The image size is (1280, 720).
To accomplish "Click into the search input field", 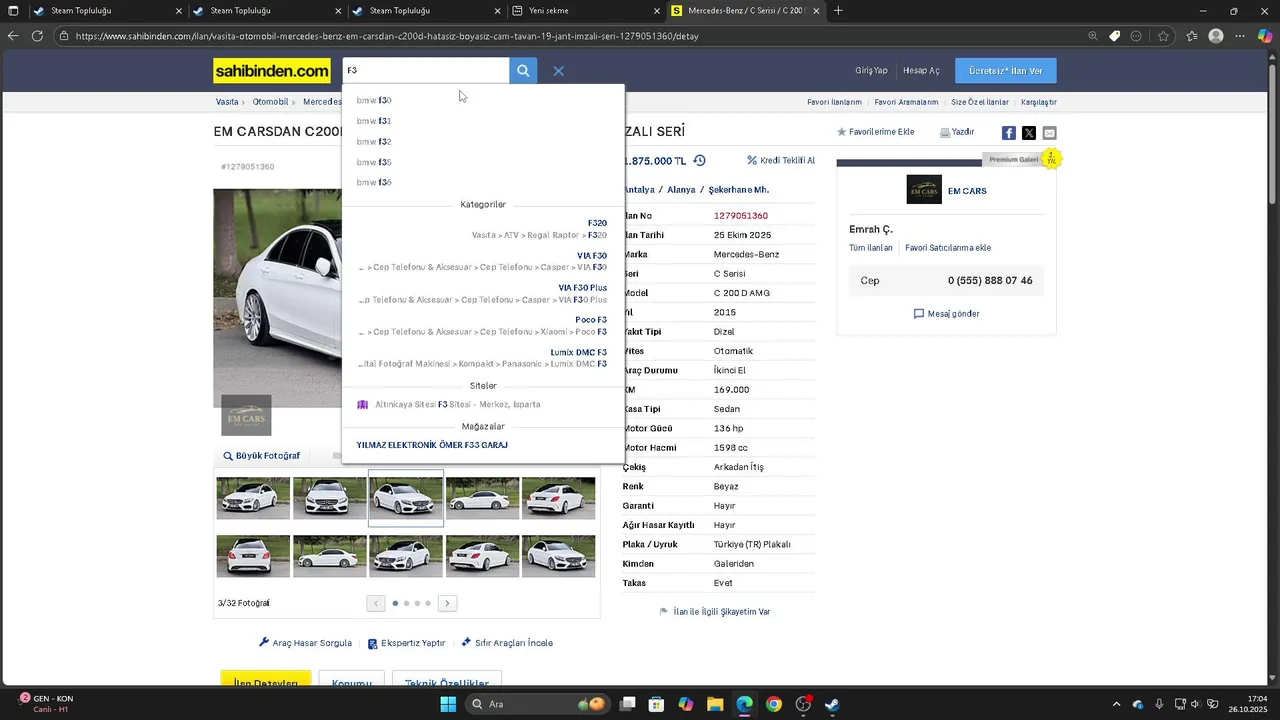I will coord(426,71).
